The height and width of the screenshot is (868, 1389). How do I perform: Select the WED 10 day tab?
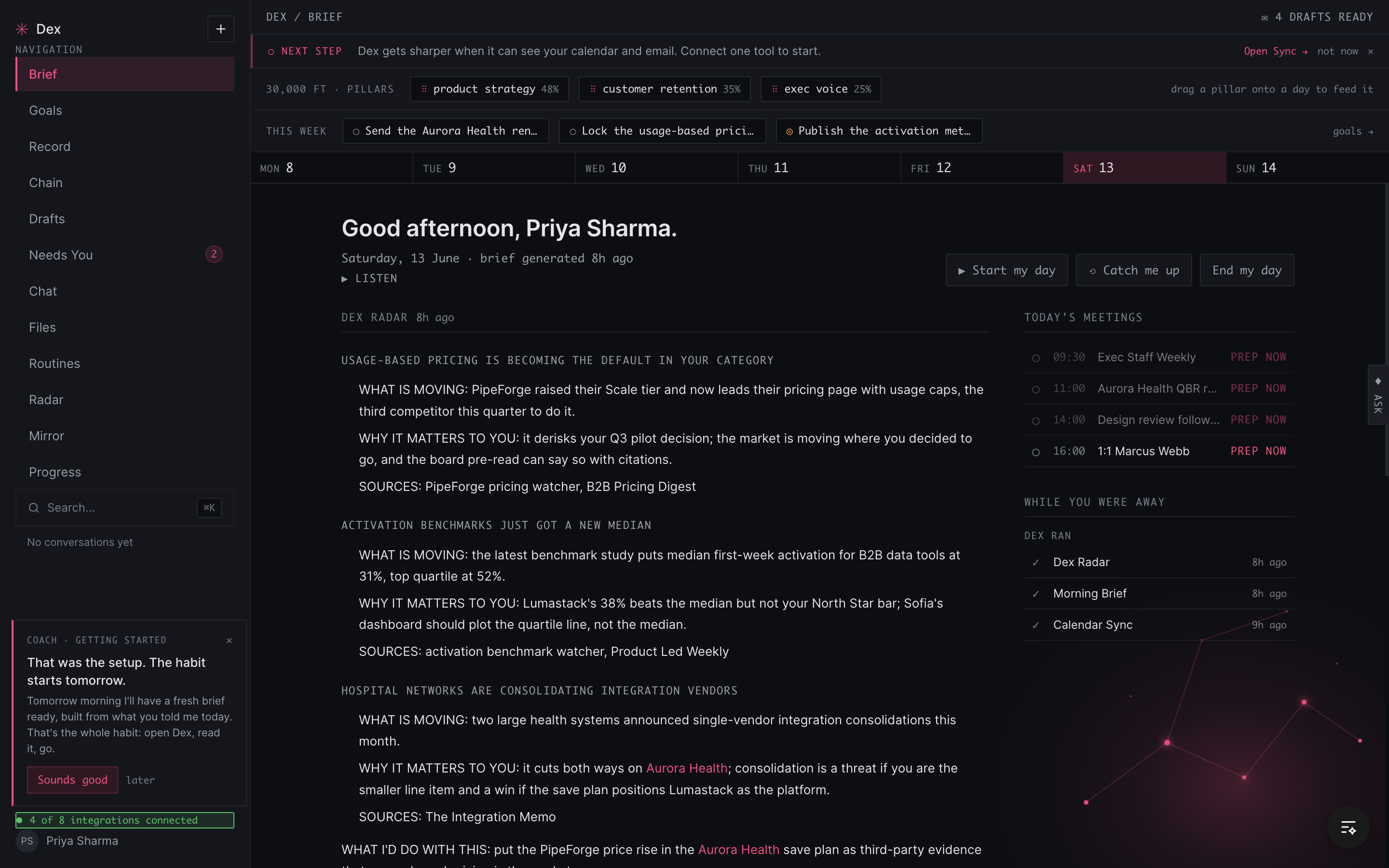656,168
